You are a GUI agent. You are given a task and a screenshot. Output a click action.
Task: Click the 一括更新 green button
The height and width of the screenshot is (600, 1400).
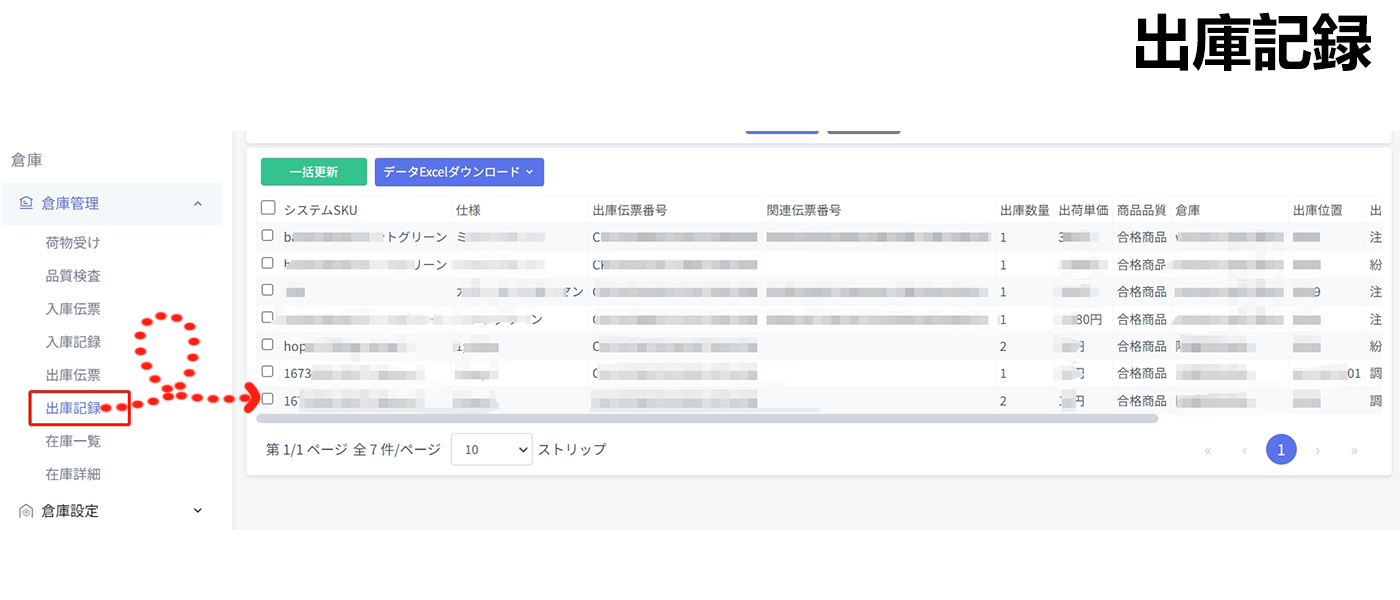click(x=314, y=172)
